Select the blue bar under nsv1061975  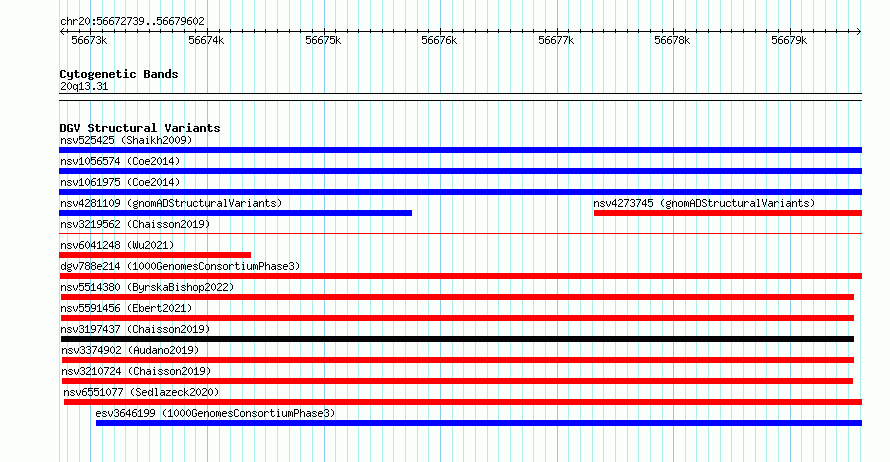click(460, 192)
